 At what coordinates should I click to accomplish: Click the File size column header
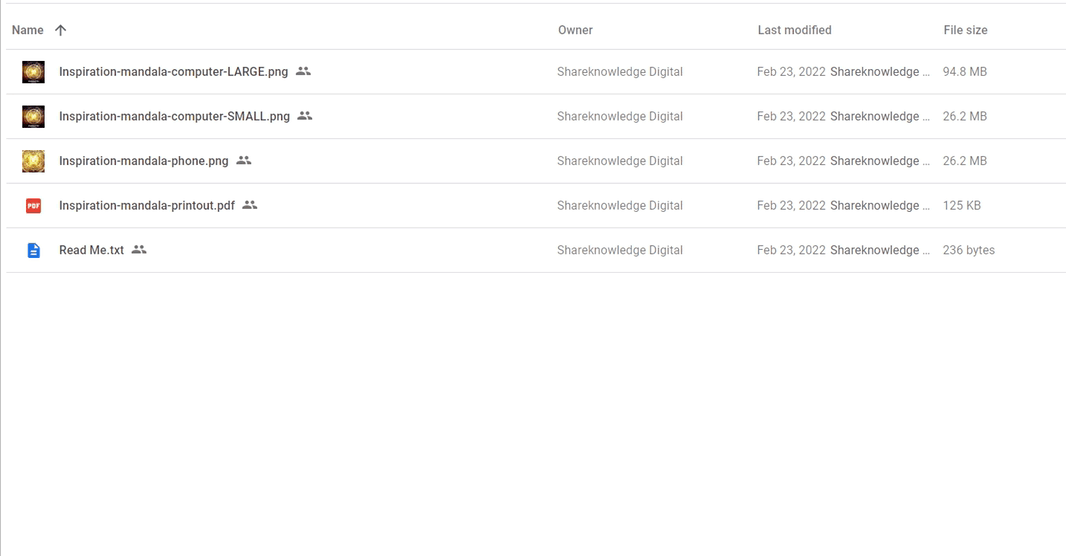coord(965,30)
